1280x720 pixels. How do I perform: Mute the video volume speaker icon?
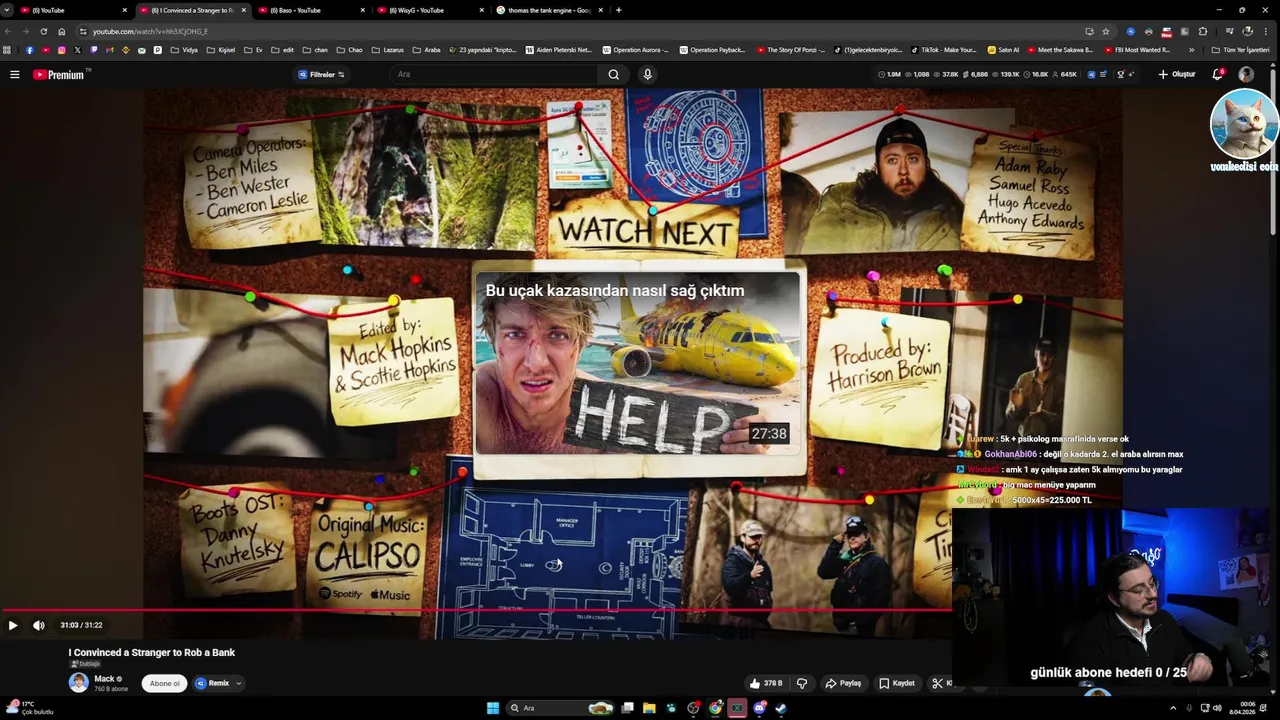(39, 625)
